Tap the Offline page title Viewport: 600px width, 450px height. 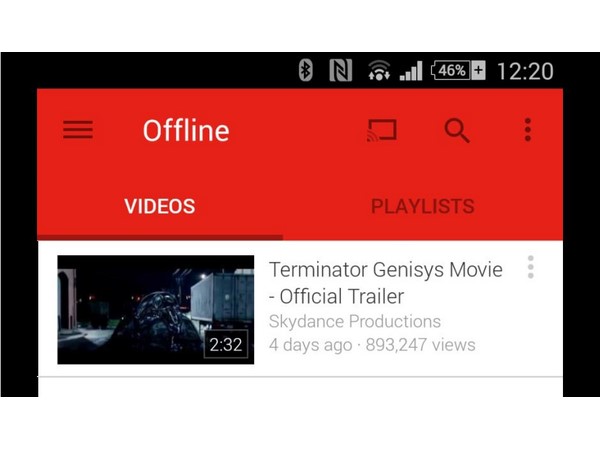coord(186,130)
